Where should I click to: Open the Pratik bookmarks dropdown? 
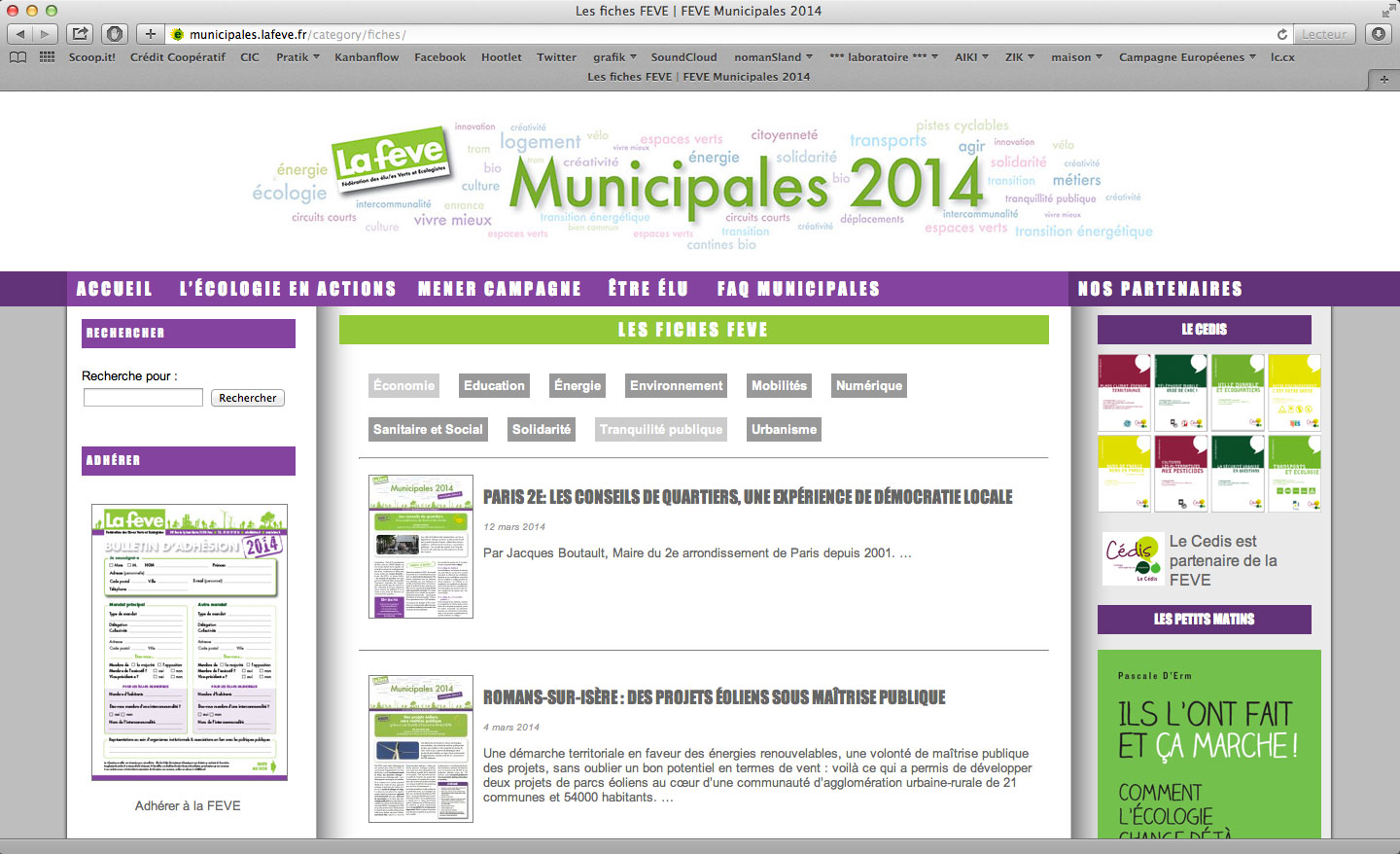pos(297,57)
